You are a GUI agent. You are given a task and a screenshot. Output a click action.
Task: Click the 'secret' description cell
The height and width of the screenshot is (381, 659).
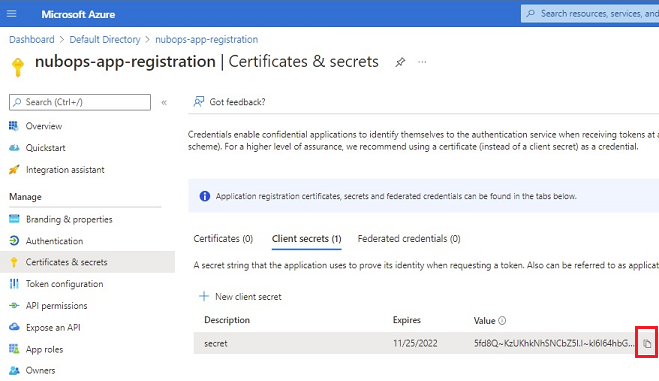(x=216, y=344)
